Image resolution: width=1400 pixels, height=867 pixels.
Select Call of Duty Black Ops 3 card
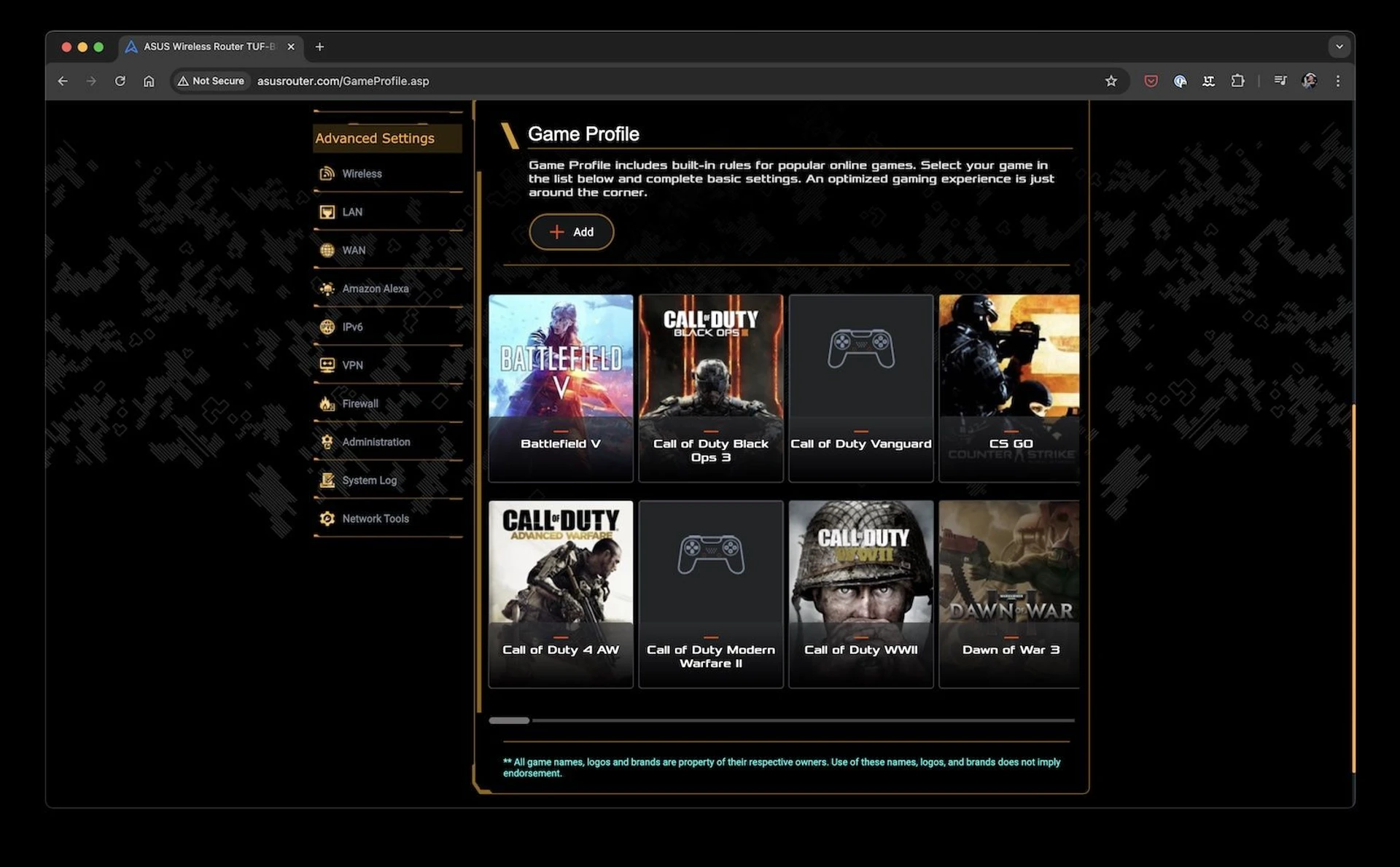pyautogui.click(x=711, y=388)
